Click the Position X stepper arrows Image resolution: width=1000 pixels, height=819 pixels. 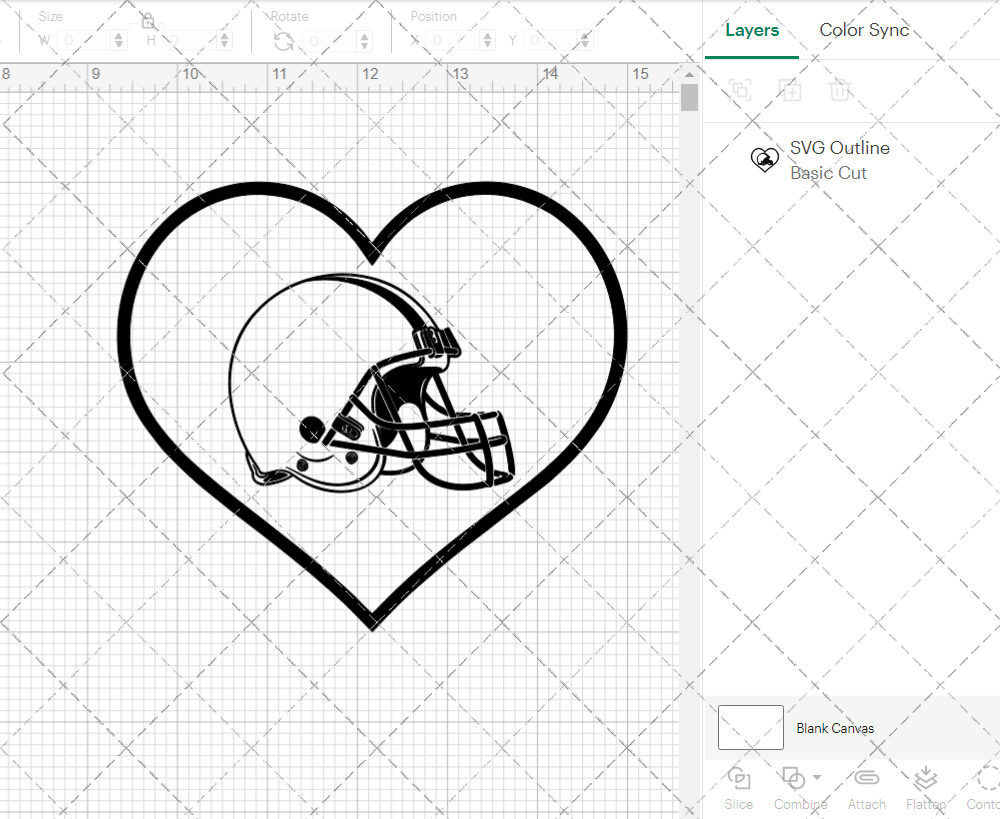[x=487, y=41]
